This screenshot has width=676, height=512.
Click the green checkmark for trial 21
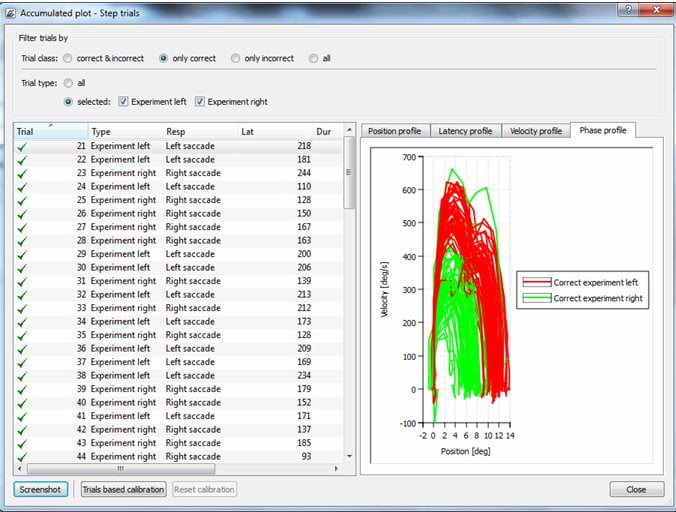tap(22, 147)
